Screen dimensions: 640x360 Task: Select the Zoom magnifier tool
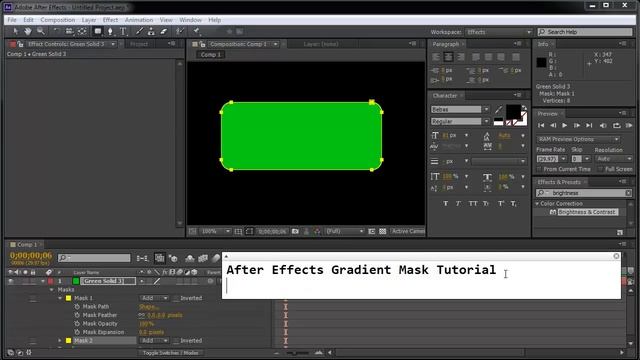click(40, 31)
